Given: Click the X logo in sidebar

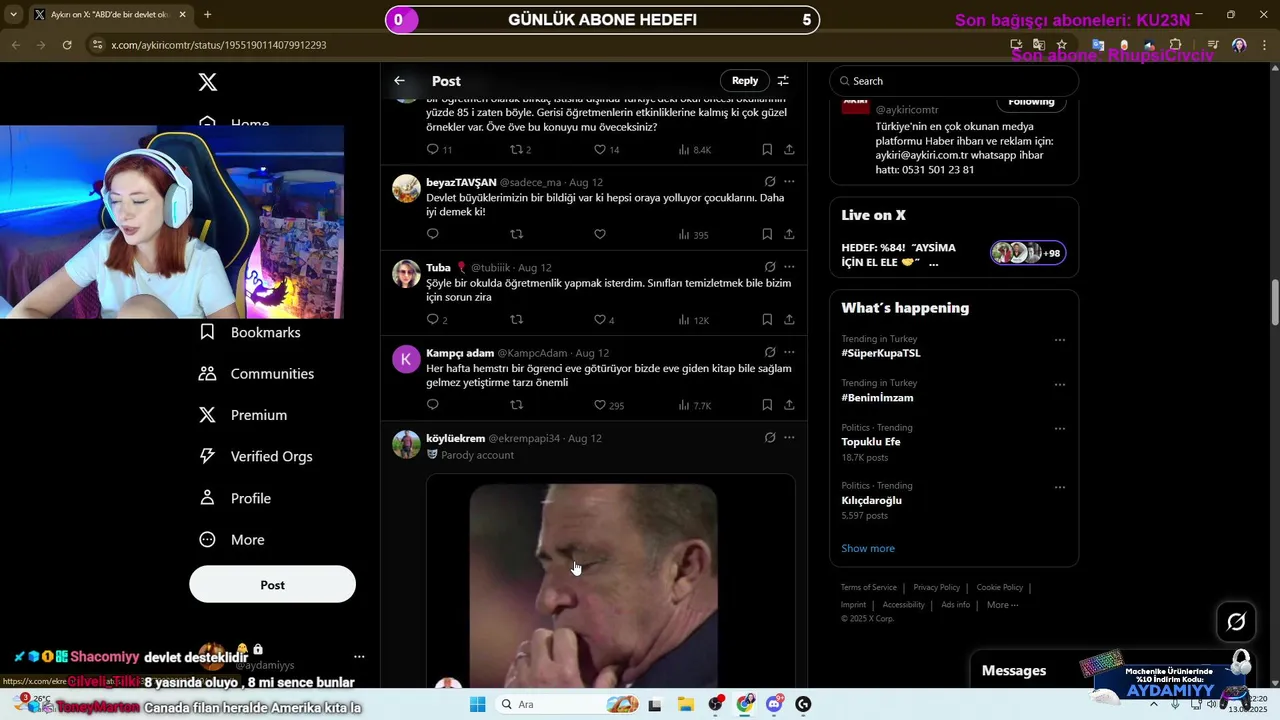Looking at the screenshot, I should click(208, 82).
